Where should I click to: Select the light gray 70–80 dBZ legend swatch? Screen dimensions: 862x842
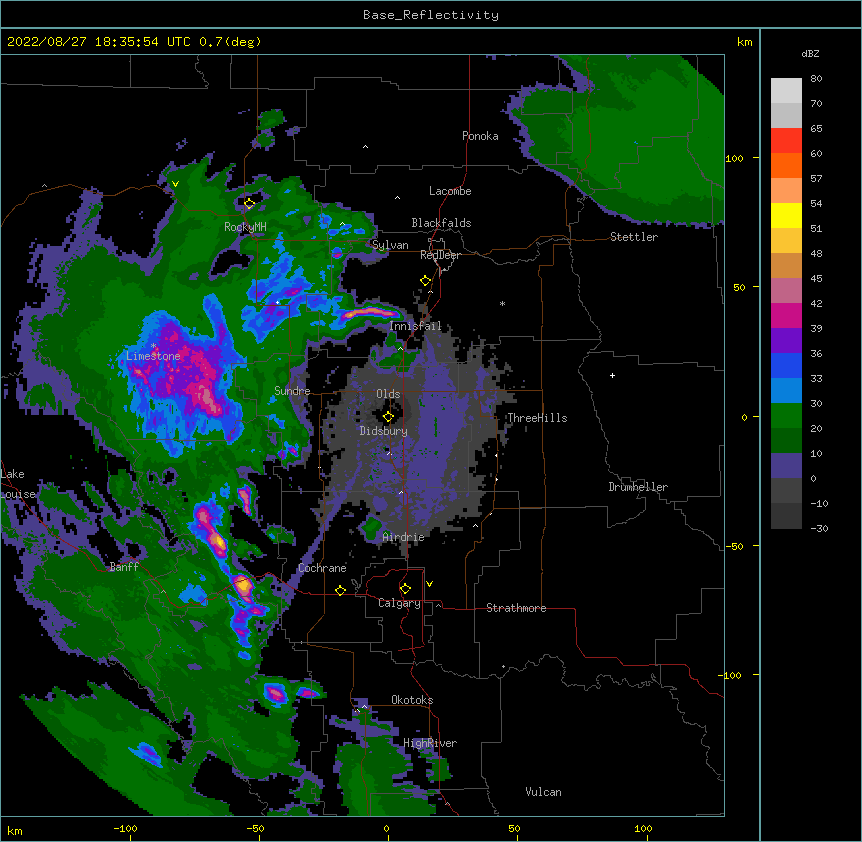tap(786, 90)
